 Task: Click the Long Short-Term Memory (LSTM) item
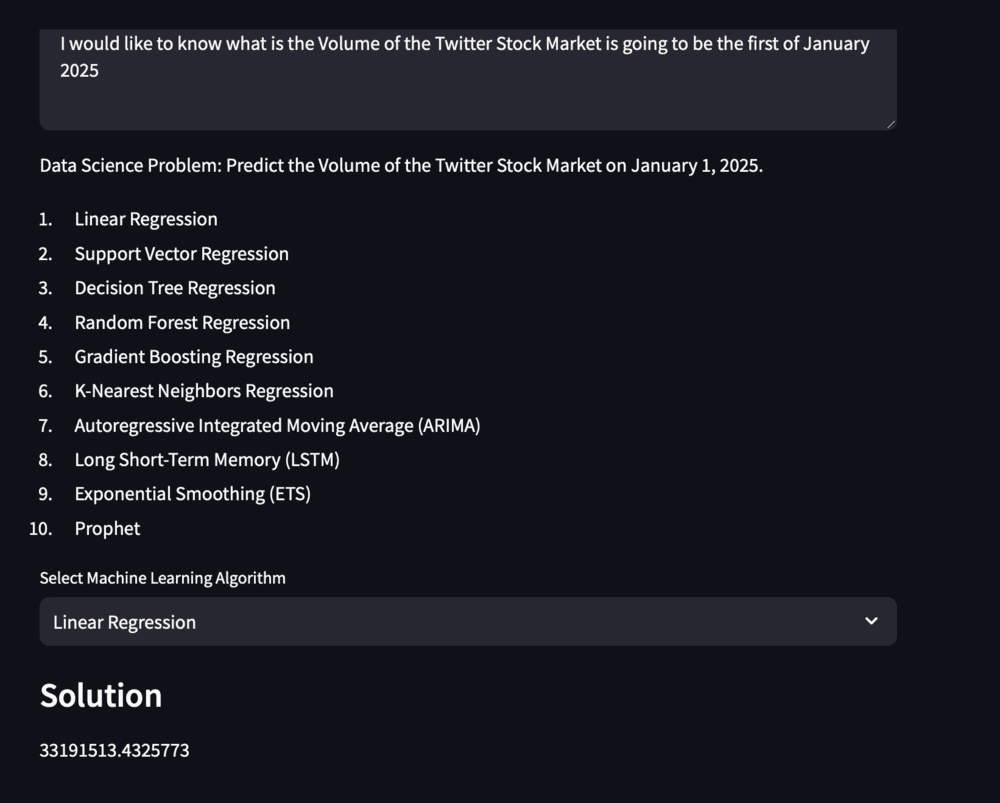point(207,460)
